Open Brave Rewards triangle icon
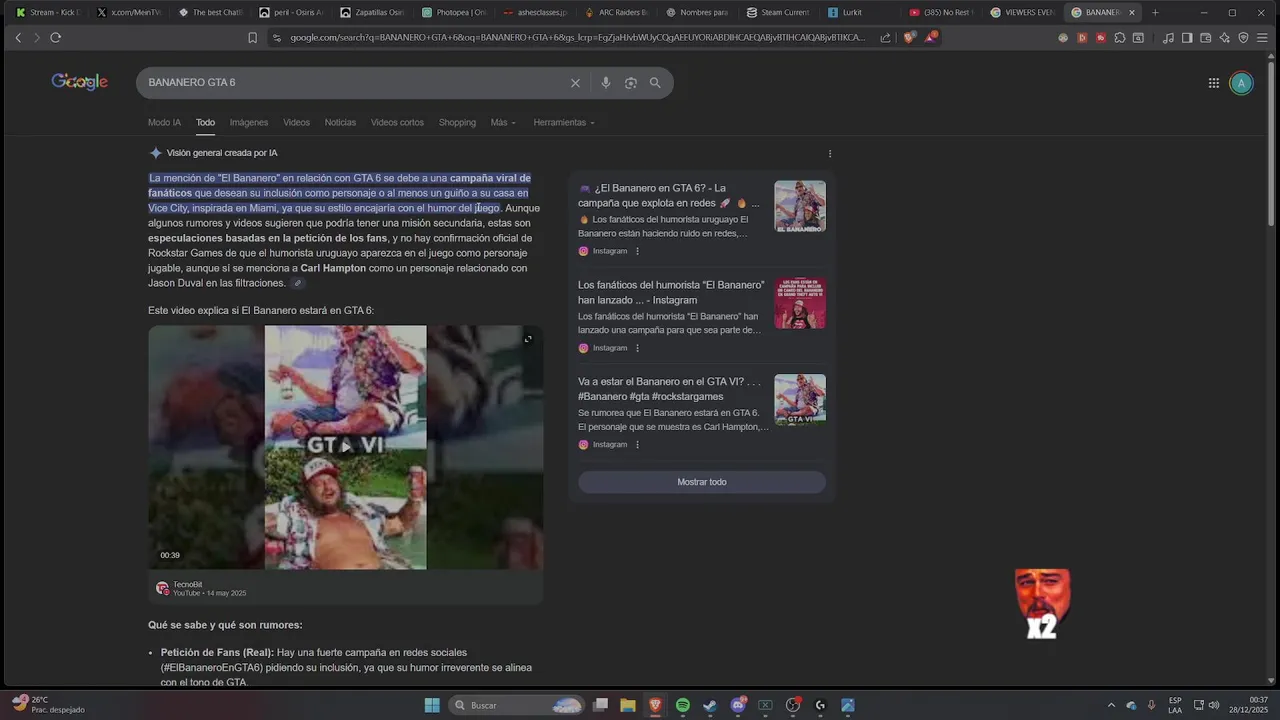The width and height of the screenshot is (1280, 720). pos(931,37)
